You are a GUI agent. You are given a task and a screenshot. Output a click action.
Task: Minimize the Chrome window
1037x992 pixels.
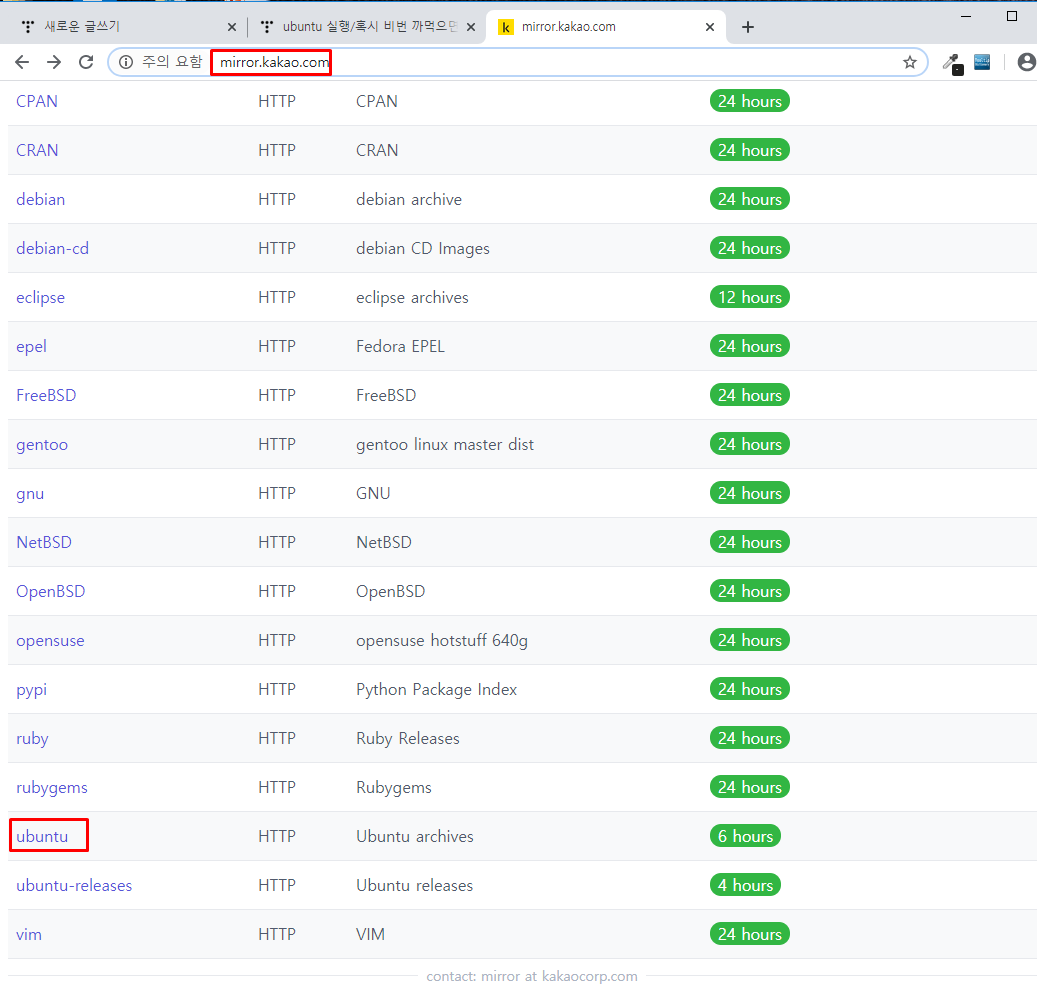[x=966, y=16]
